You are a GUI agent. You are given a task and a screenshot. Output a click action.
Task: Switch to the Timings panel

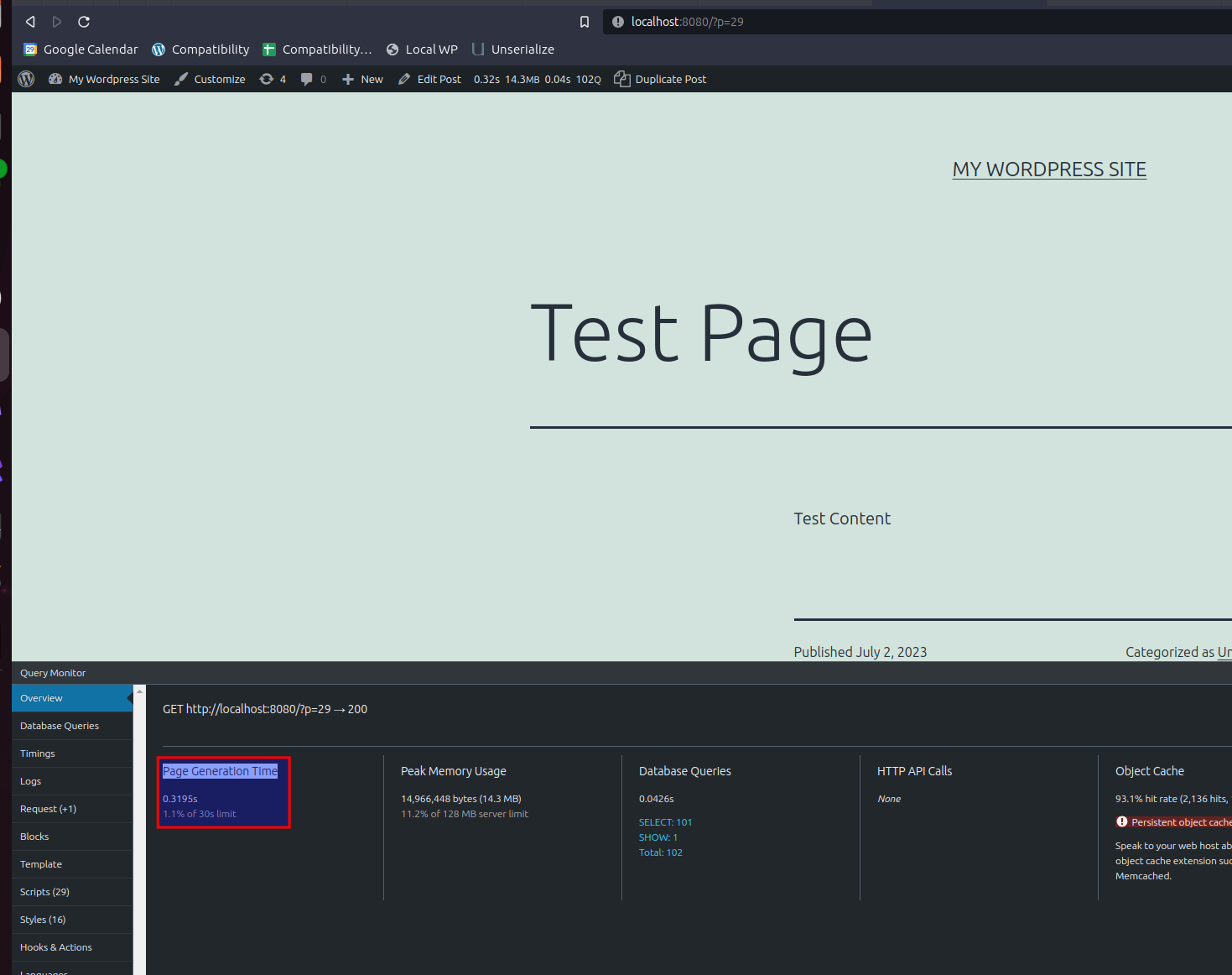coord(38,753)
